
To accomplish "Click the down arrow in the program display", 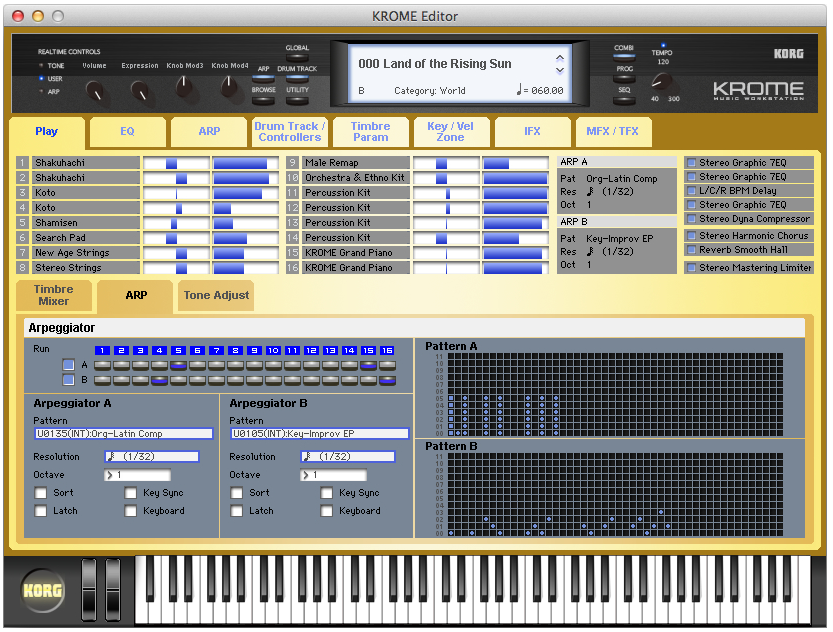I will [560, 70].
